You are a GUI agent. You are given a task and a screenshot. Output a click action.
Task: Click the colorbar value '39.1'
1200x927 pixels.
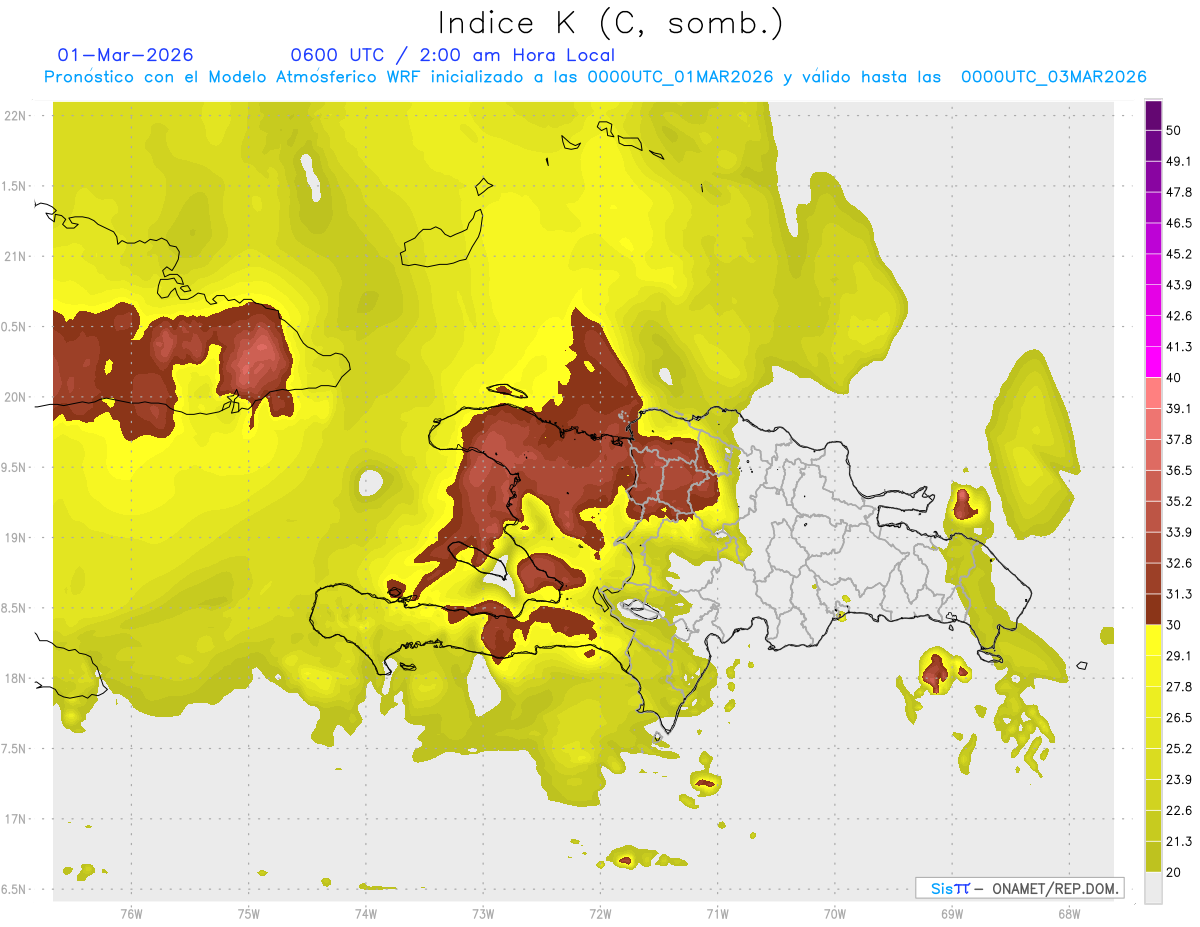click(1180, 409)
